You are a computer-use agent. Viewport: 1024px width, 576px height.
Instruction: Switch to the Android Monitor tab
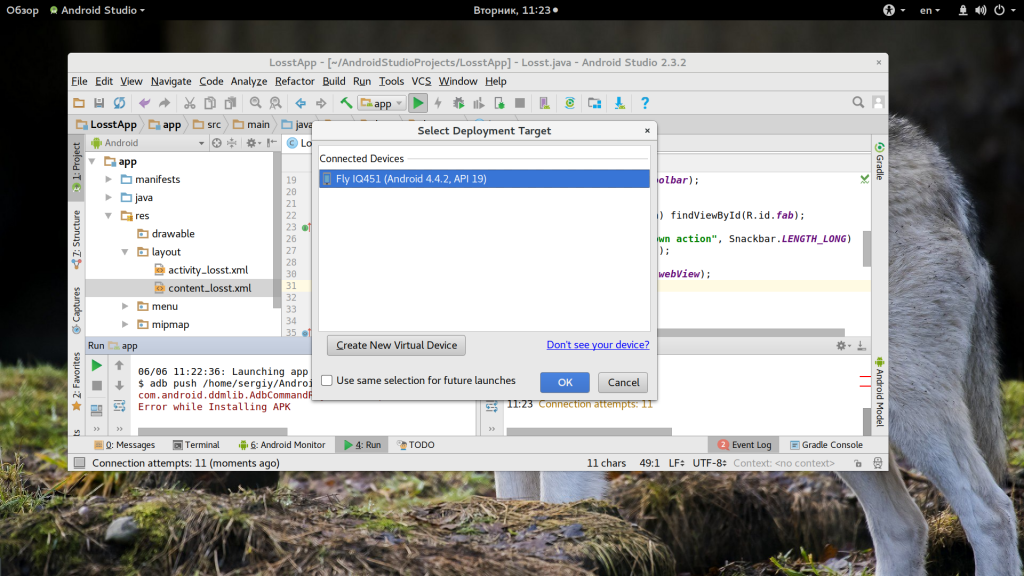coord(281,445)
